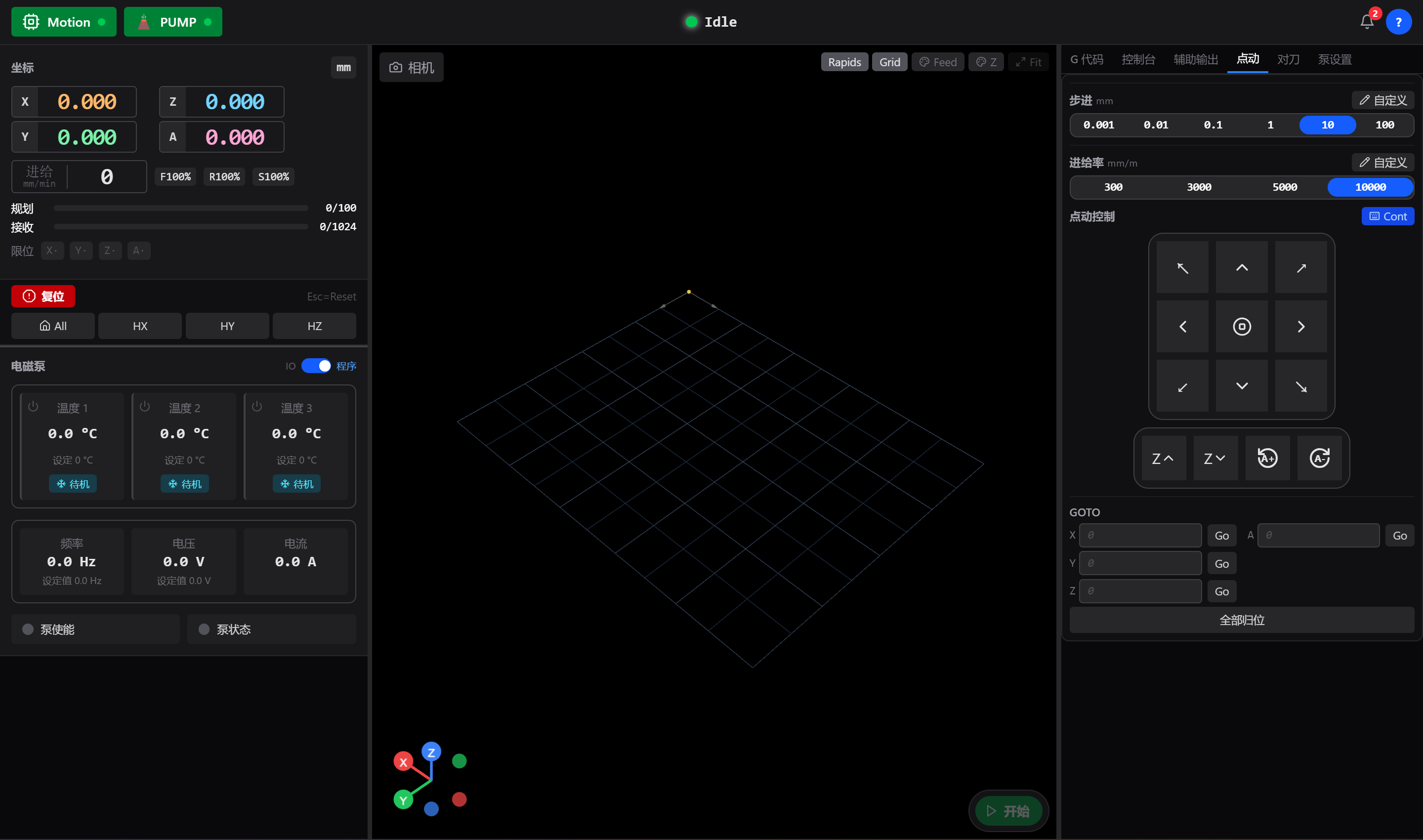Click the 开始 start button
Image resolution: width=1423 pixels, height=840 pixels.
pos(1008,812)
